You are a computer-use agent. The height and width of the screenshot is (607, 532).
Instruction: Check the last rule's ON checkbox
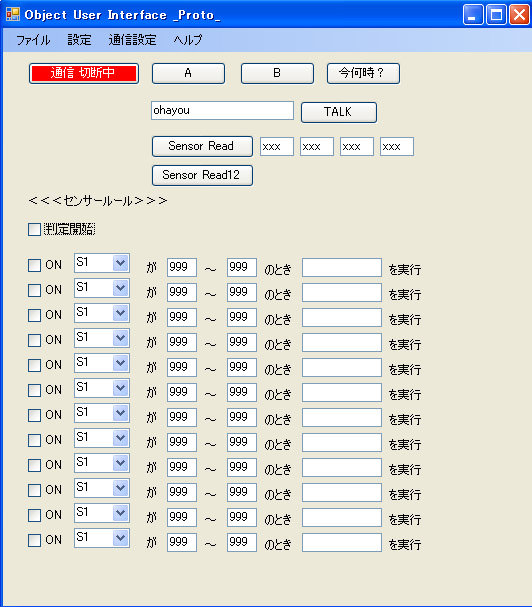point(34,540)
